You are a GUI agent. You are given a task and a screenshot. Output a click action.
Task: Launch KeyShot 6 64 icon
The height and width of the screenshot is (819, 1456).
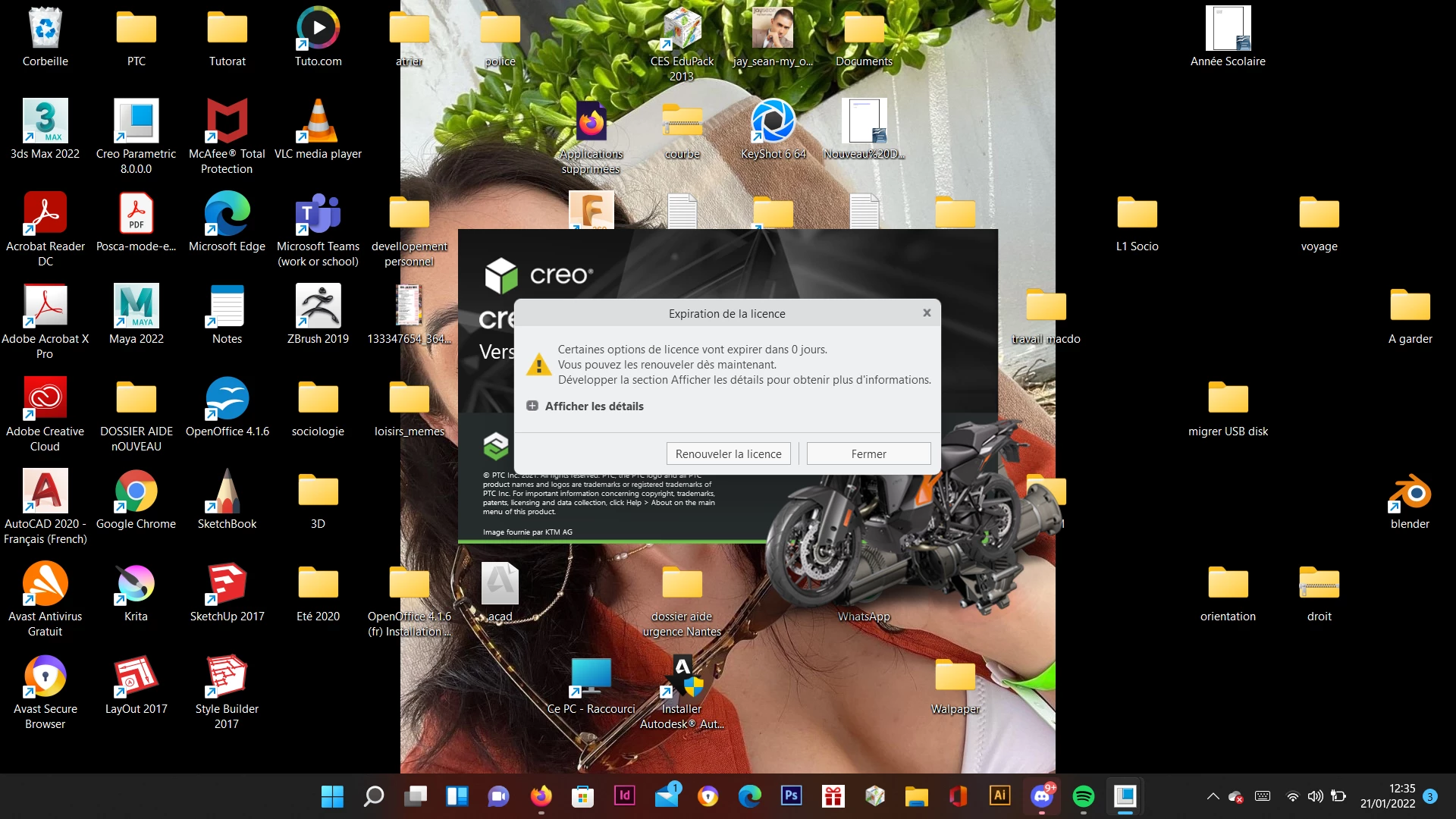(773, 121)
